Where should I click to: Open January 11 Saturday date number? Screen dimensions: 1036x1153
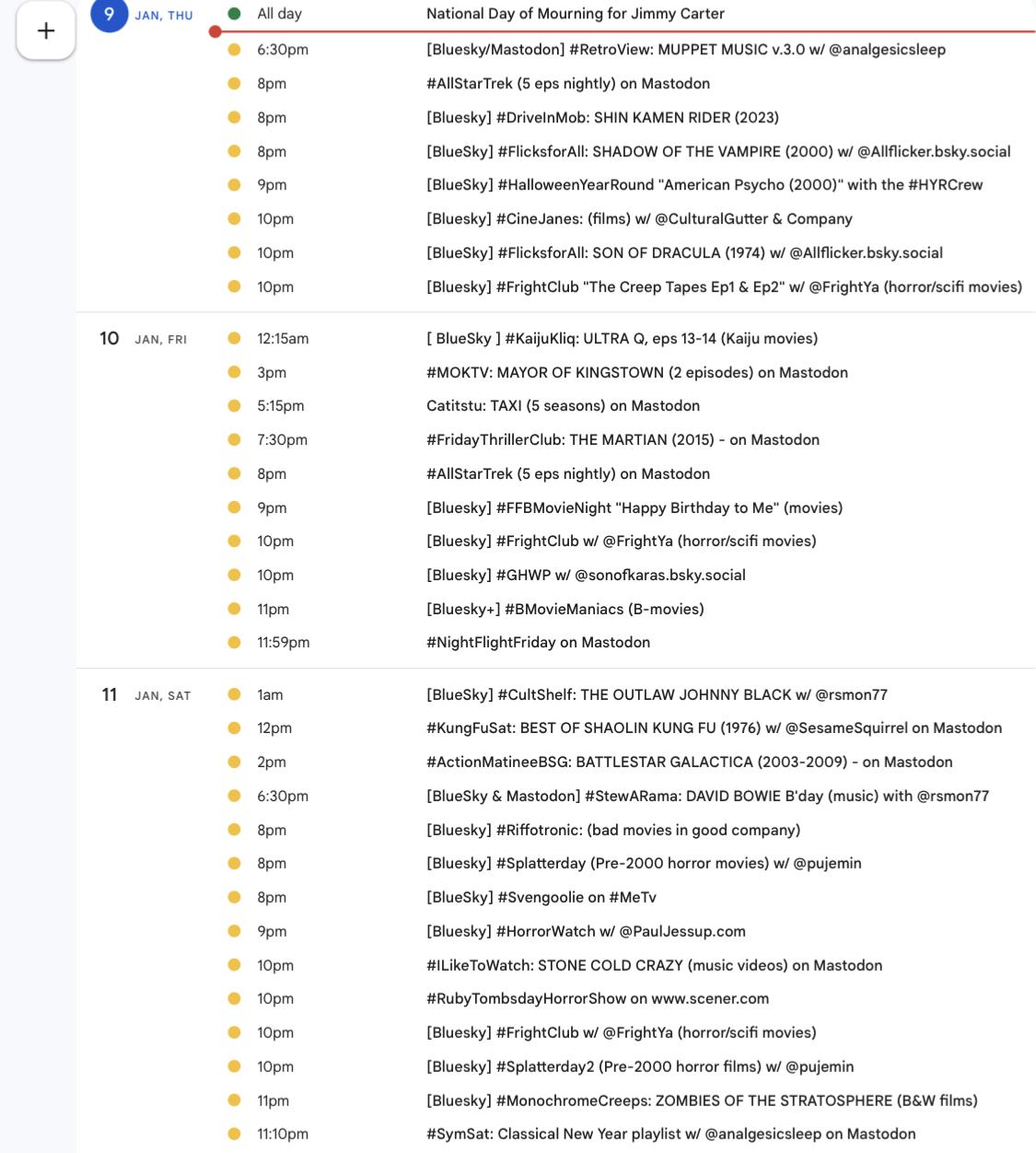click(110, 694)
